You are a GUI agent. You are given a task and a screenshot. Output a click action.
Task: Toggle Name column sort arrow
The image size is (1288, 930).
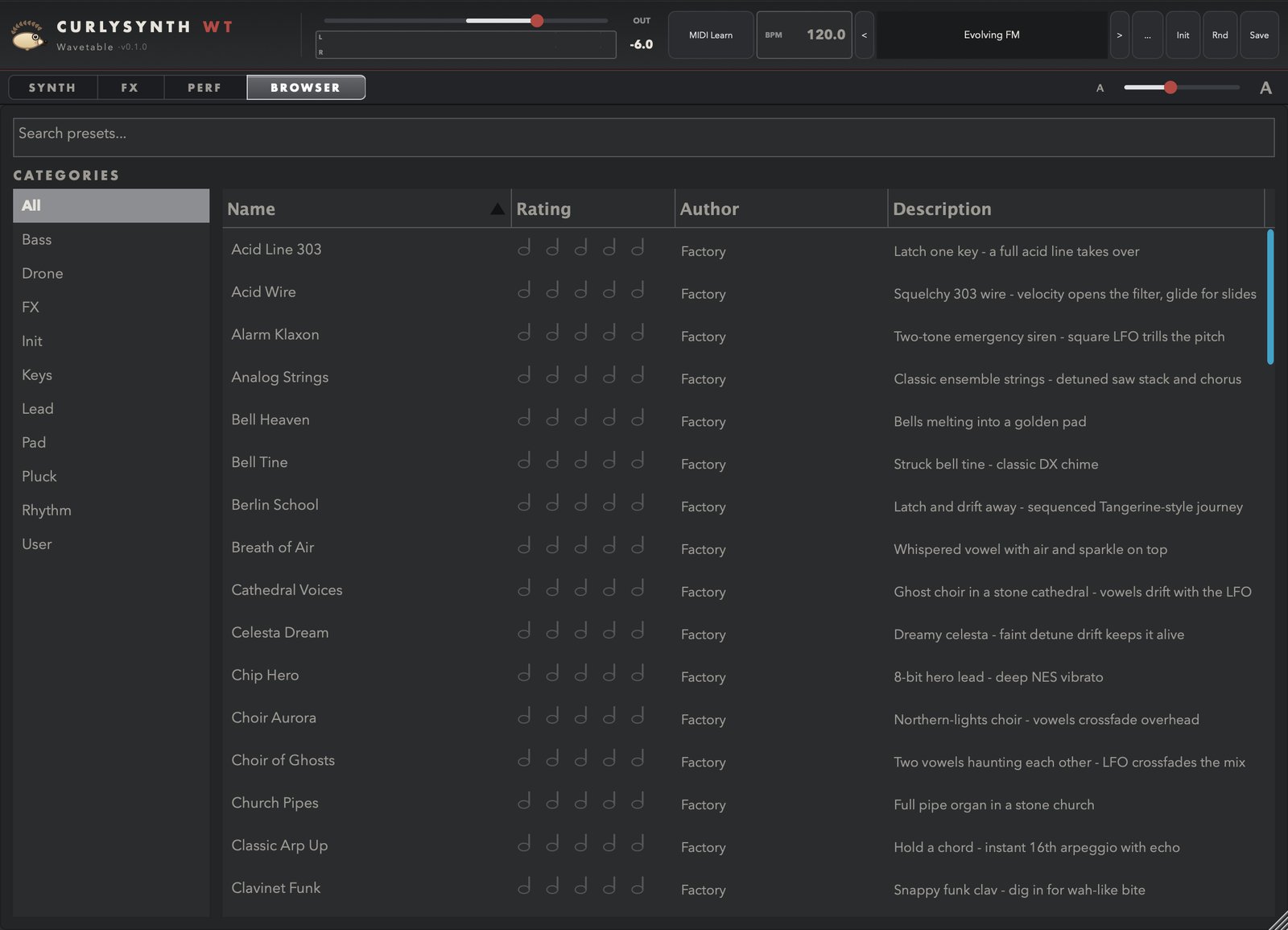click(497, 209)
